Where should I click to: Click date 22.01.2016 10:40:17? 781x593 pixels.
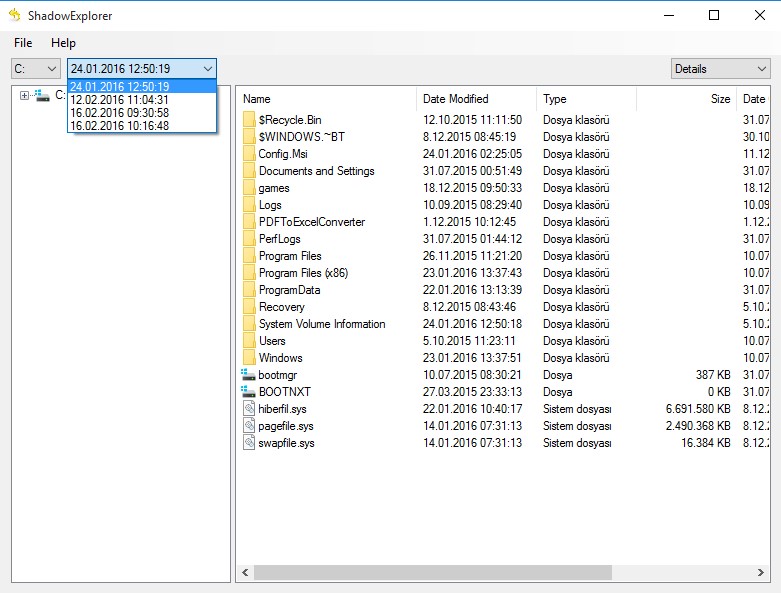[472, 409]
